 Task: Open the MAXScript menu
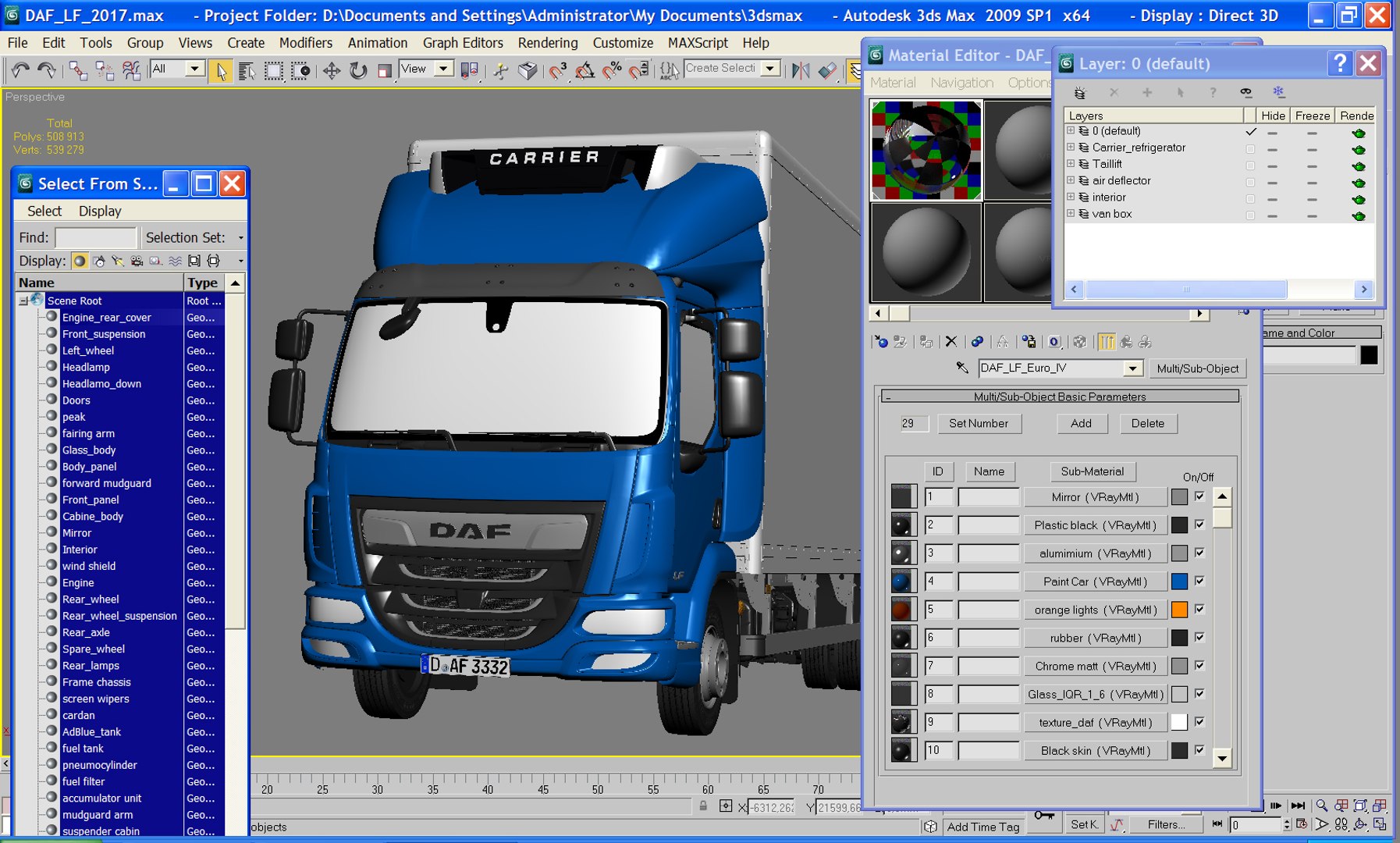(697, 43)
